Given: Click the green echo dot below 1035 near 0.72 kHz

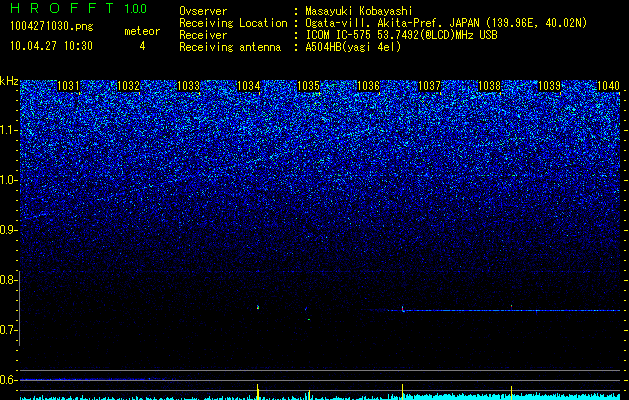Looking at the screenshot, I should 309,319.
